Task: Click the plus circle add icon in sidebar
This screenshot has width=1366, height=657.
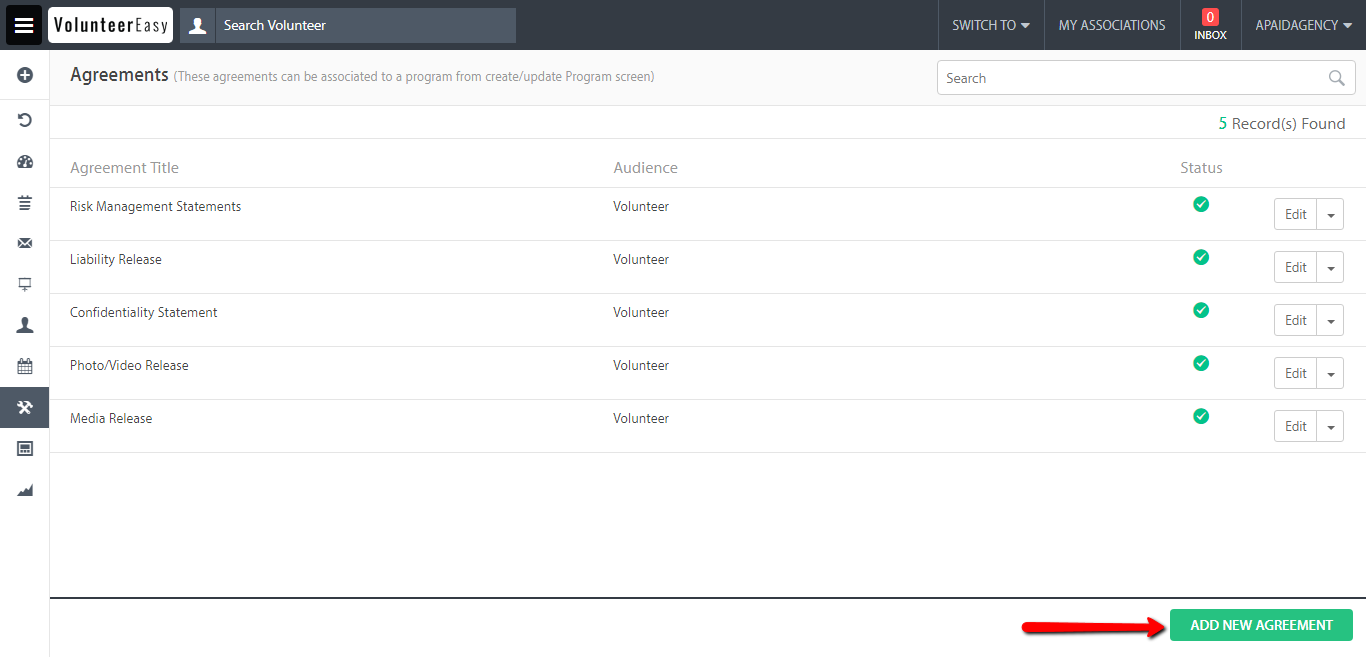Action: (25, 75)
